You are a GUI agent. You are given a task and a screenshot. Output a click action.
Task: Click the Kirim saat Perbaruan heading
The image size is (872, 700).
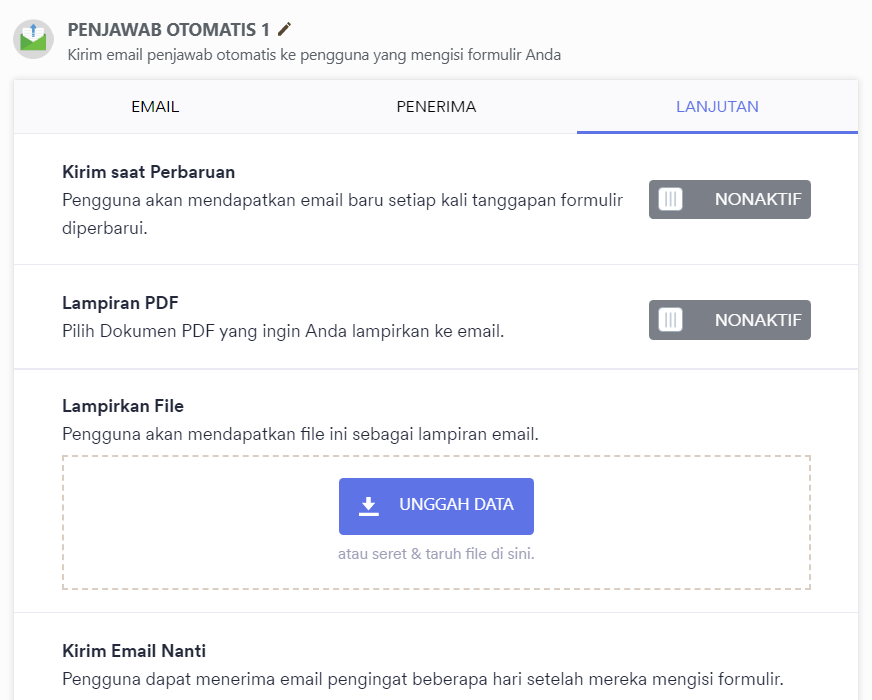click(x=148, y=172)
